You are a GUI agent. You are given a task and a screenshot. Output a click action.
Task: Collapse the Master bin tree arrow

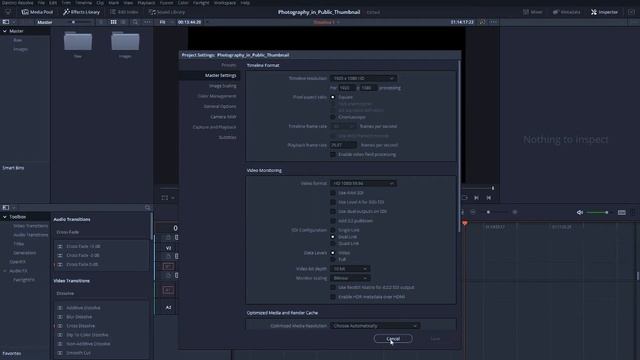[x=4, y=31]
